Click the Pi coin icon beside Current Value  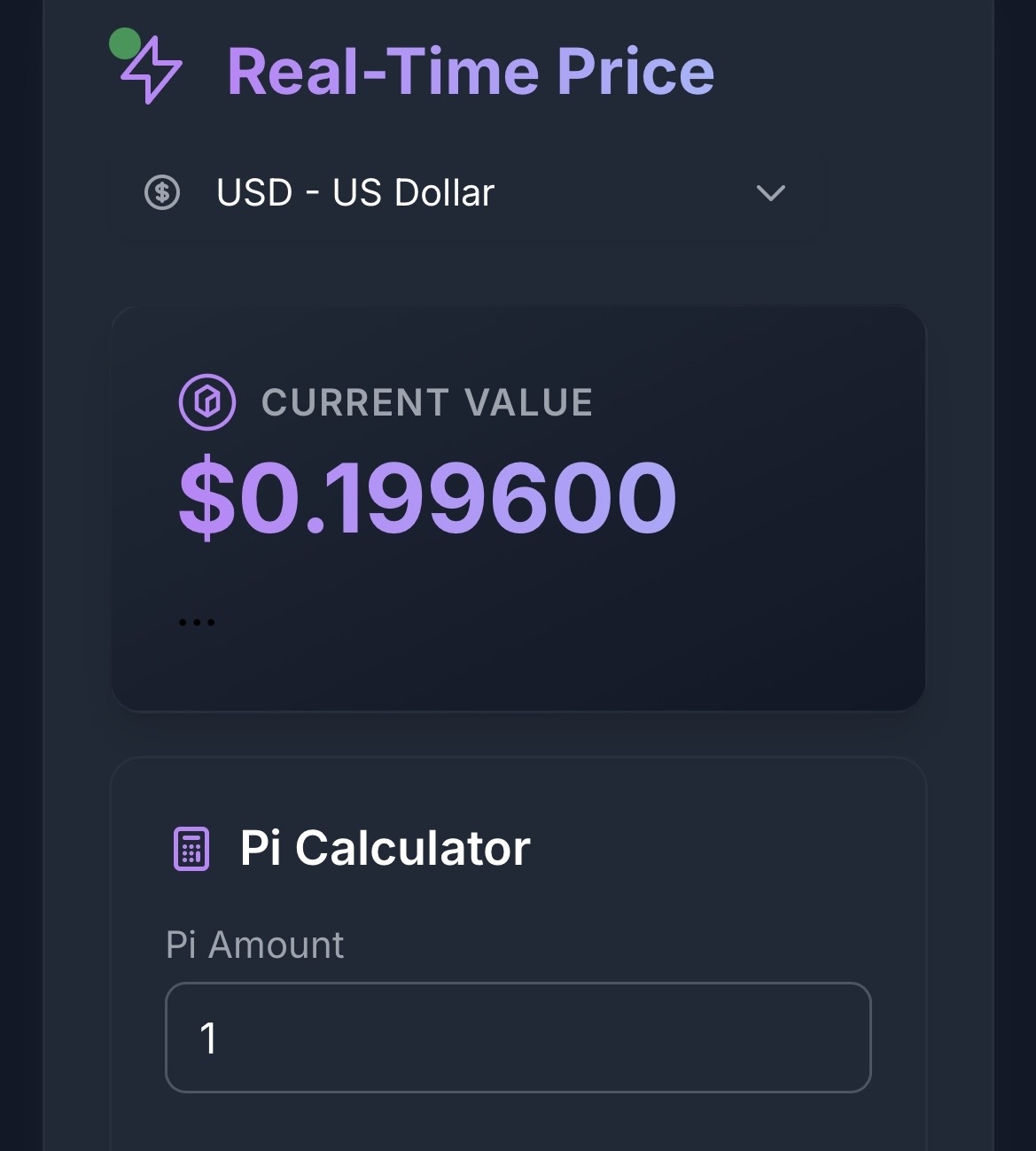coord(207,402)
